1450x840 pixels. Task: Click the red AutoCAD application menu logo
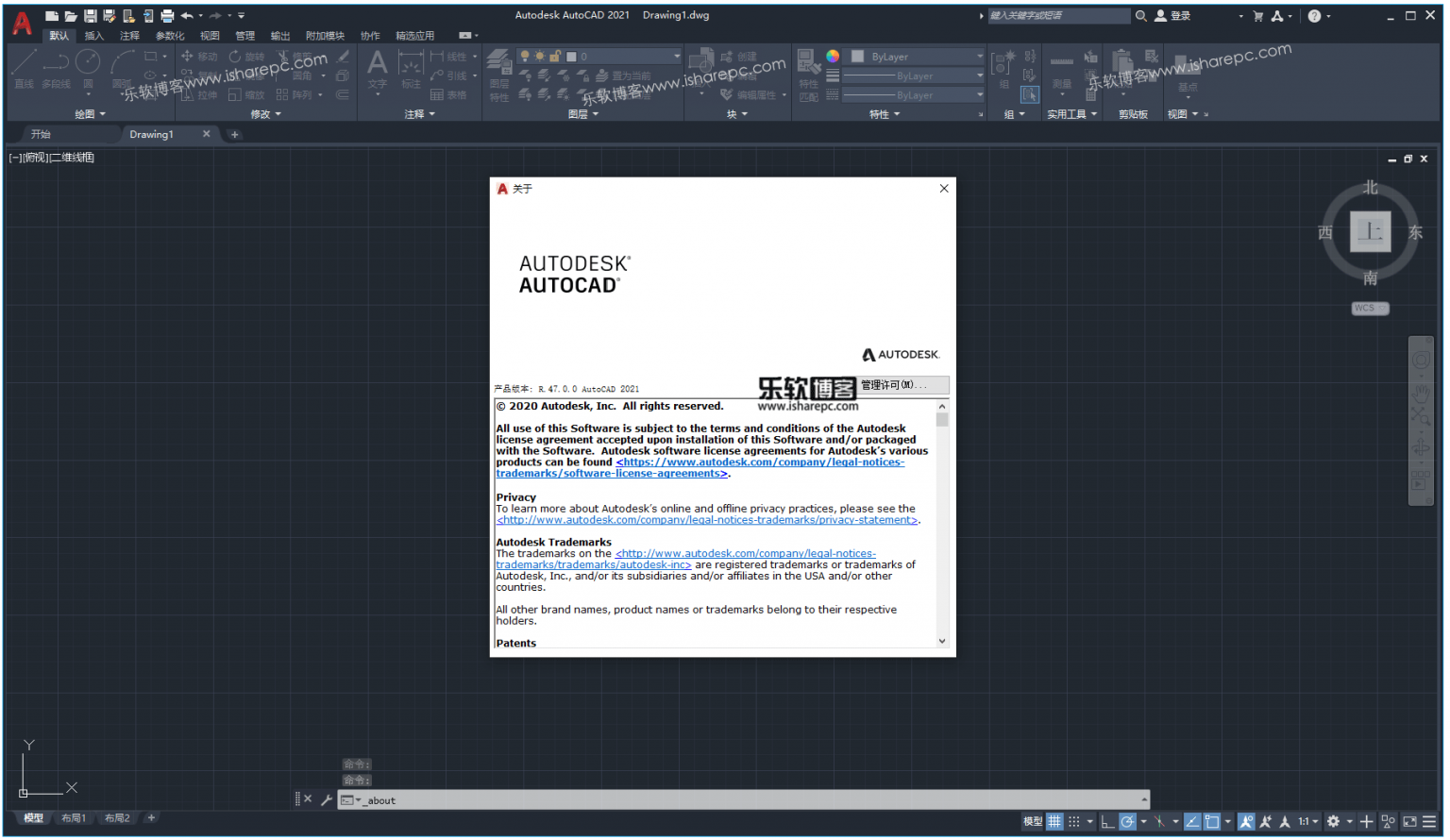pyautogui.click(x=21, y=24)
